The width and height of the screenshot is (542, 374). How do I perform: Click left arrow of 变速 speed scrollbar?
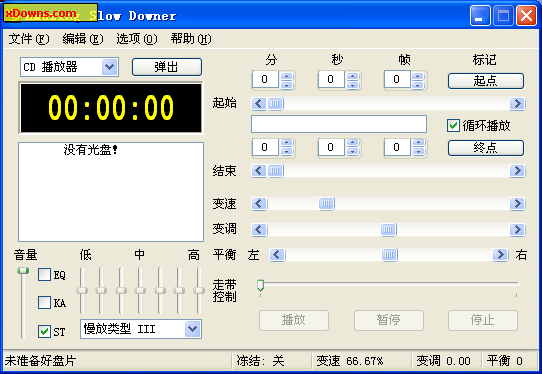[x=259, y=204]
